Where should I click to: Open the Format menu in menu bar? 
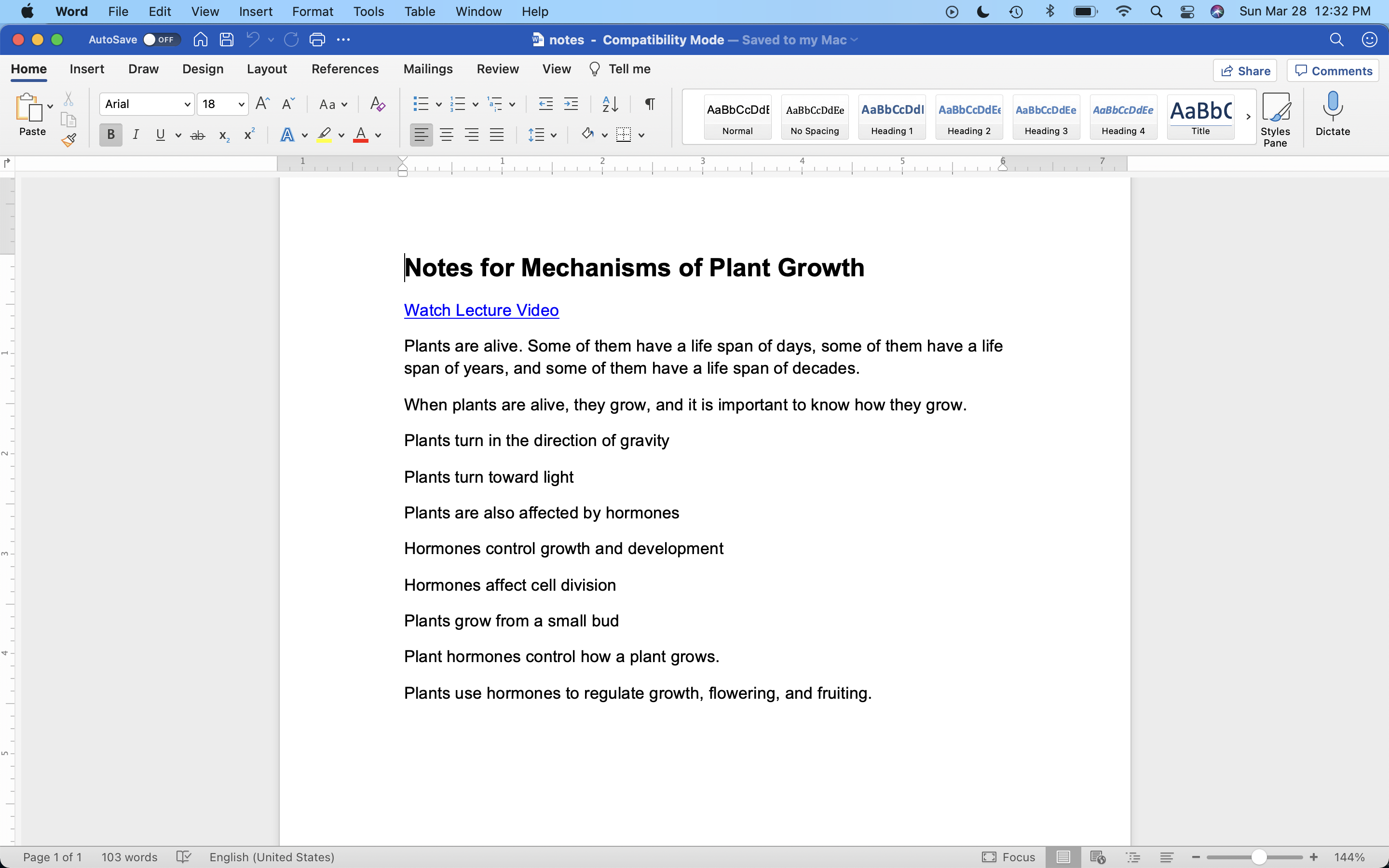tap(312, 12)
